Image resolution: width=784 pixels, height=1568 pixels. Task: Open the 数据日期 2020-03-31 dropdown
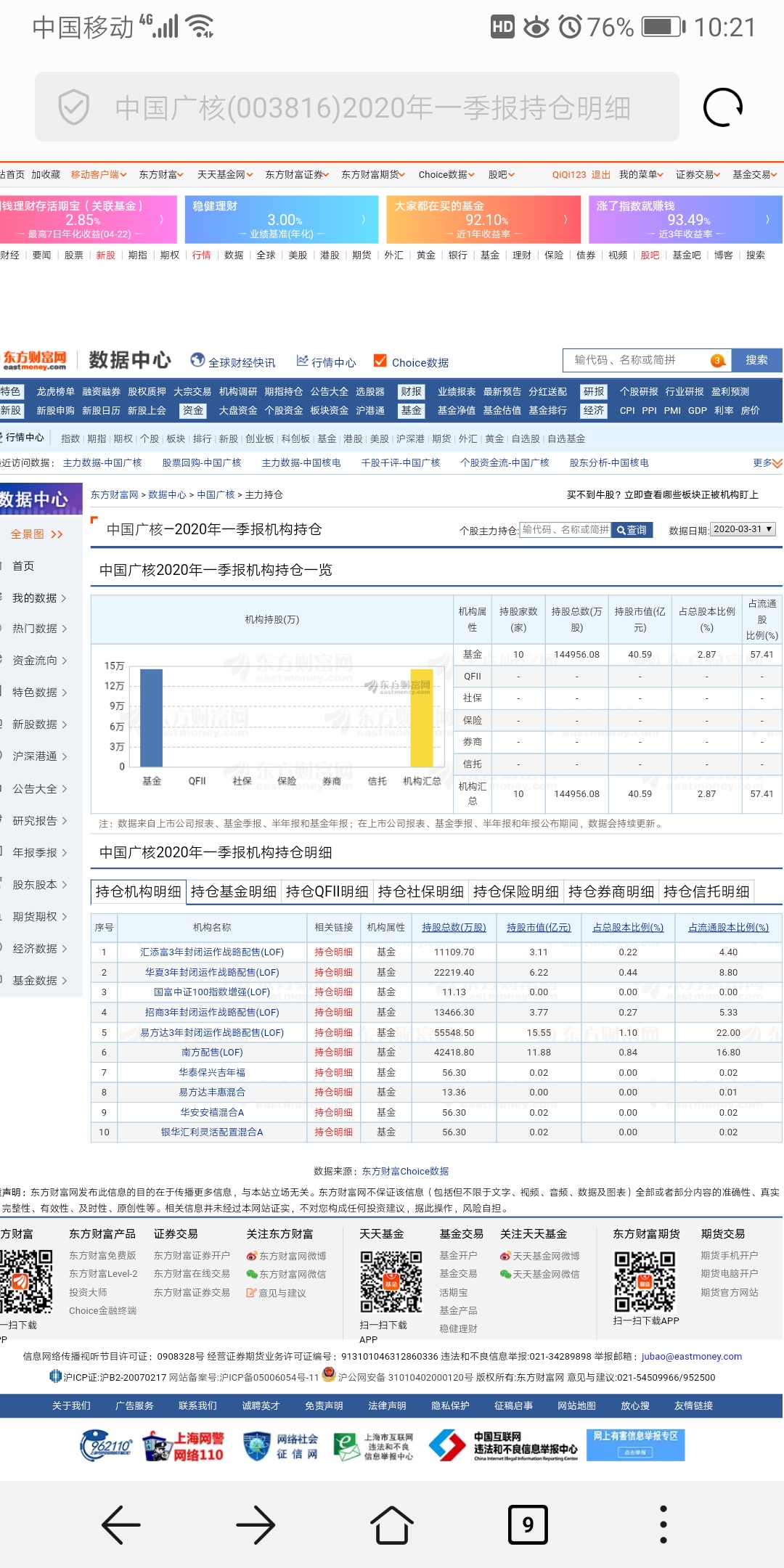(743, 529)
